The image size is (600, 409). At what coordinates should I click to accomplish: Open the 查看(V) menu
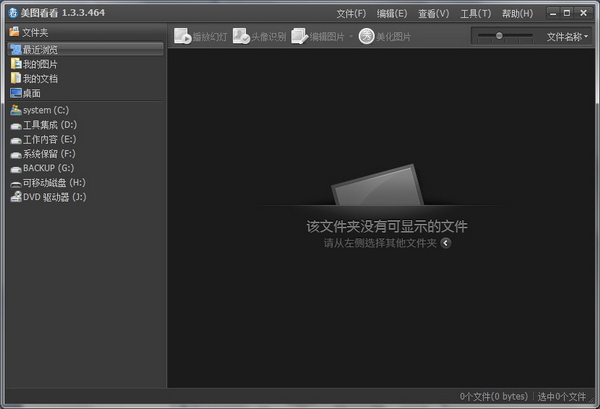(434, 14)
